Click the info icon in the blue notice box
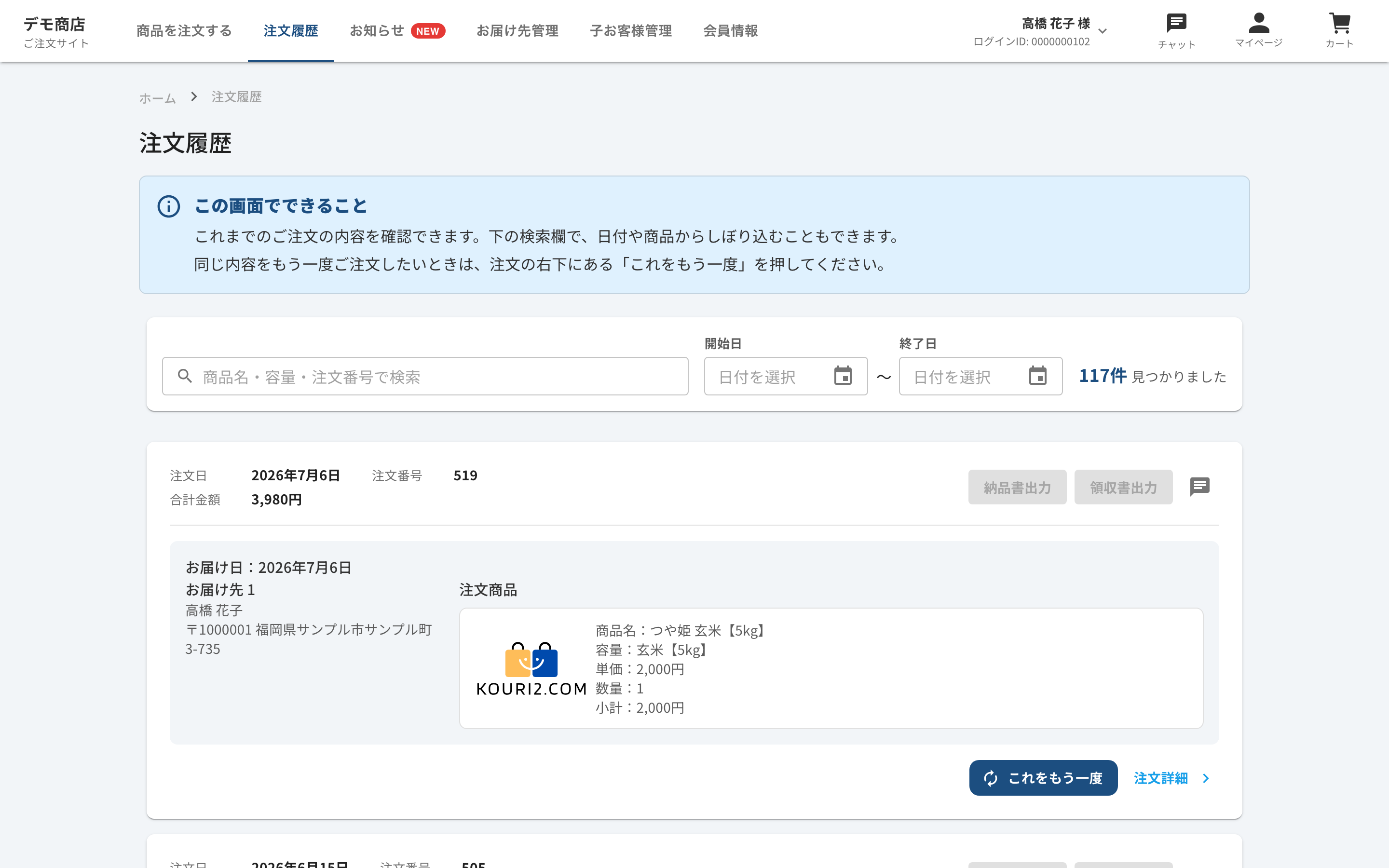Image resolution: width=1389 pixels, height=868 pixels. (169, 206)
